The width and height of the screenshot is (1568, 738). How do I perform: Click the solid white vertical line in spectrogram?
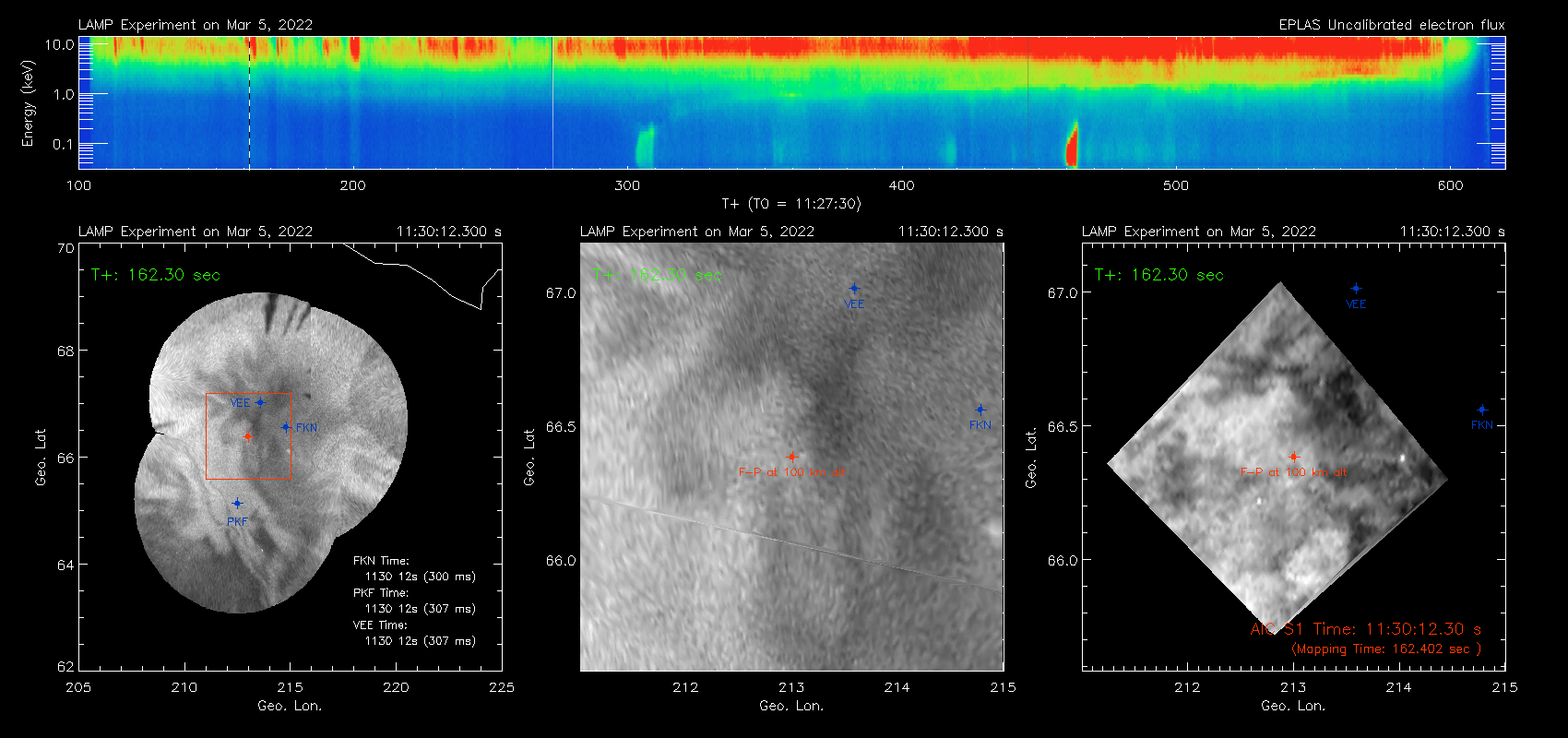552,102
